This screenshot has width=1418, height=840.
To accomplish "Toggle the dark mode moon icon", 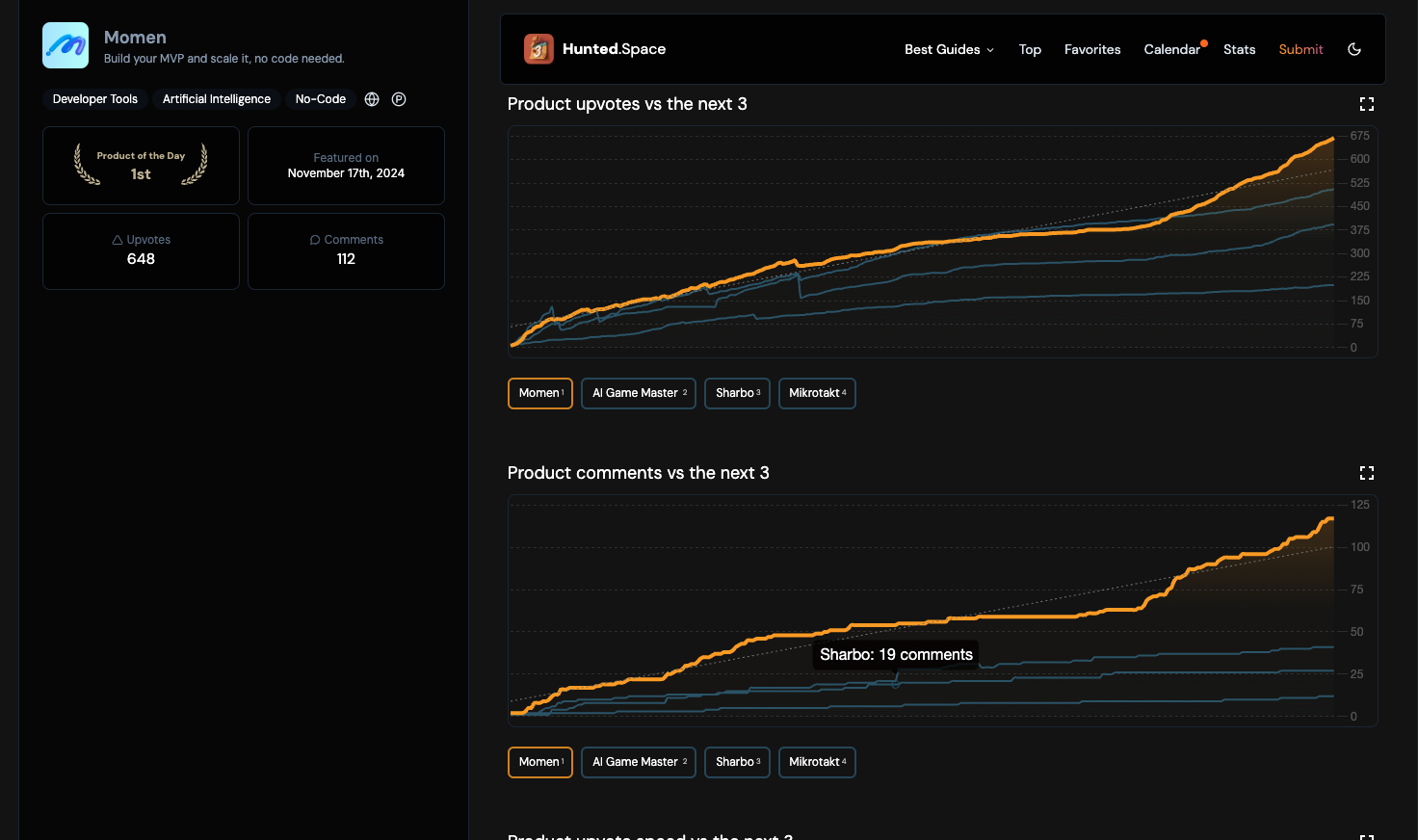I will click(1354, 49).
